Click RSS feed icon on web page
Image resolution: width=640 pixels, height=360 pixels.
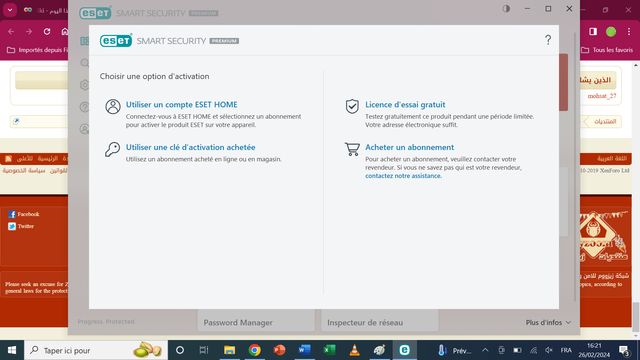click(x=8, y=158)
